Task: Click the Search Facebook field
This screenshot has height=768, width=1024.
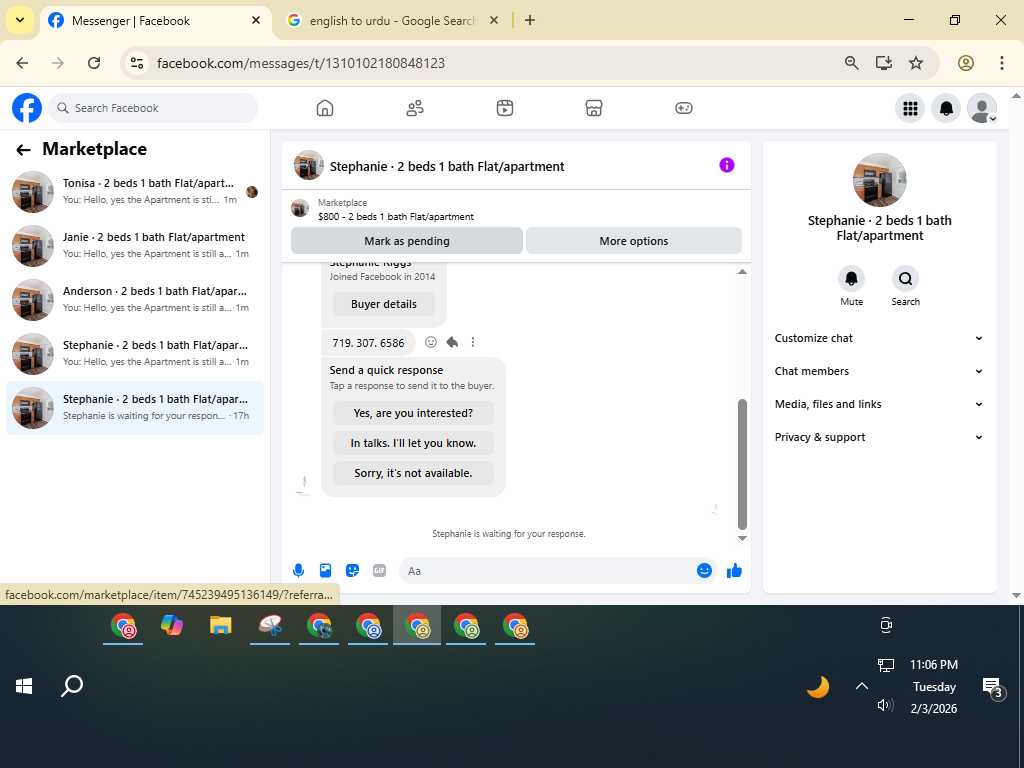Action: pyautogui.click(x=153, y=108)
